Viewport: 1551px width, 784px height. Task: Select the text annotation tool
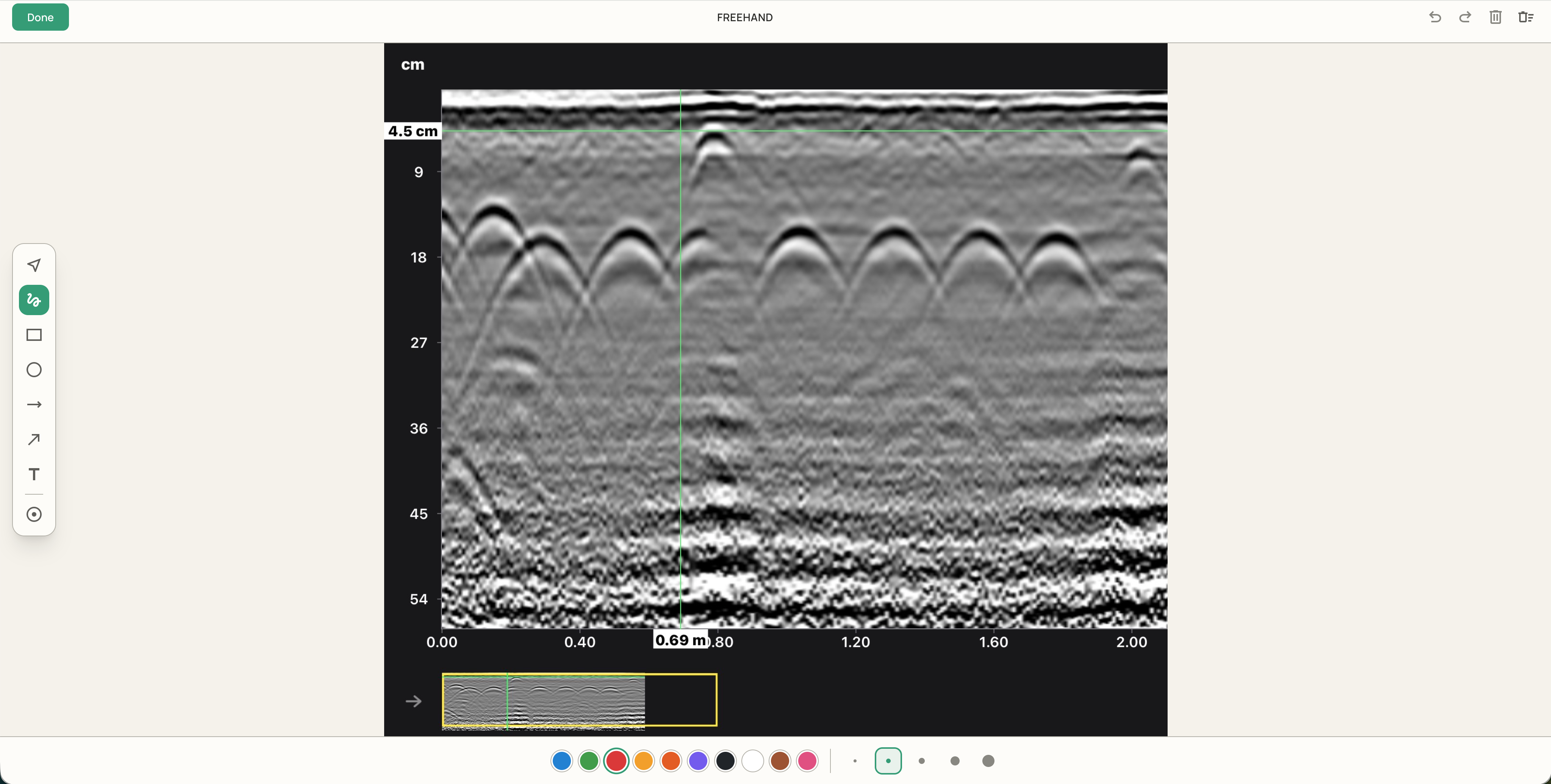pyautogui.click(x=34, y=475)
